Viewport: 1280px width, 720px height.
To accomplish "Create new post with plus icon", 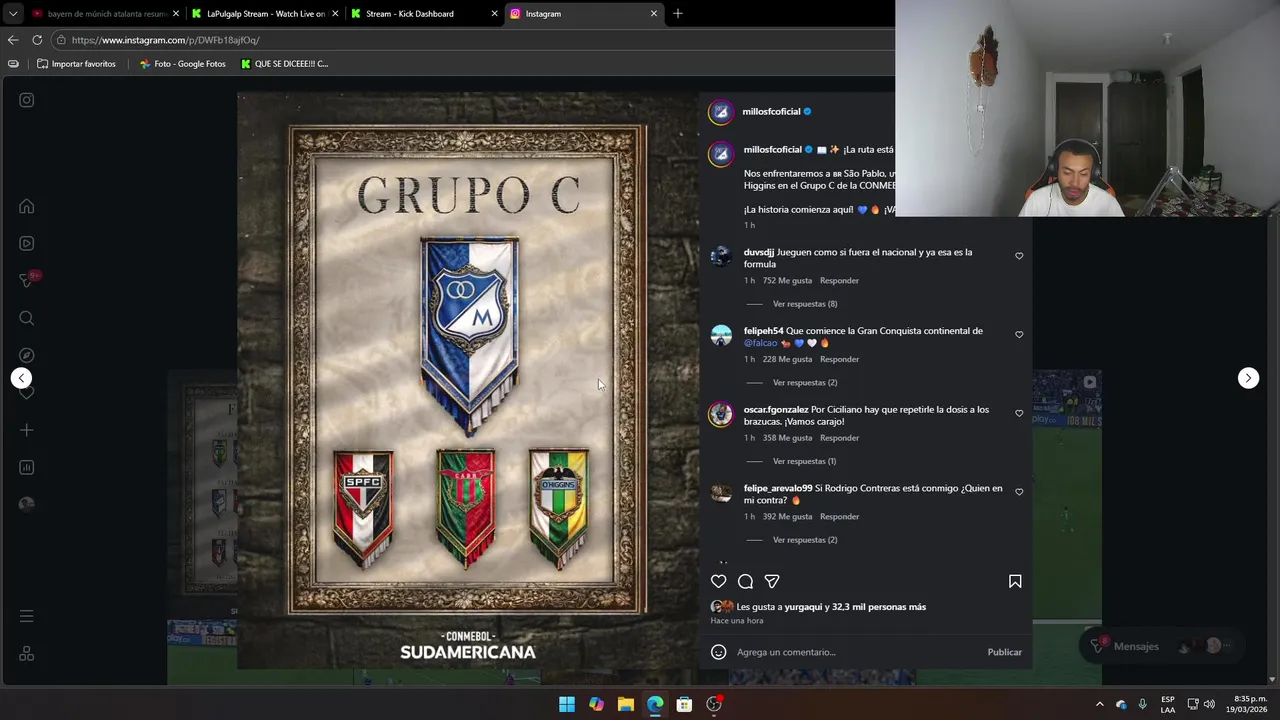I will [27, 430].
